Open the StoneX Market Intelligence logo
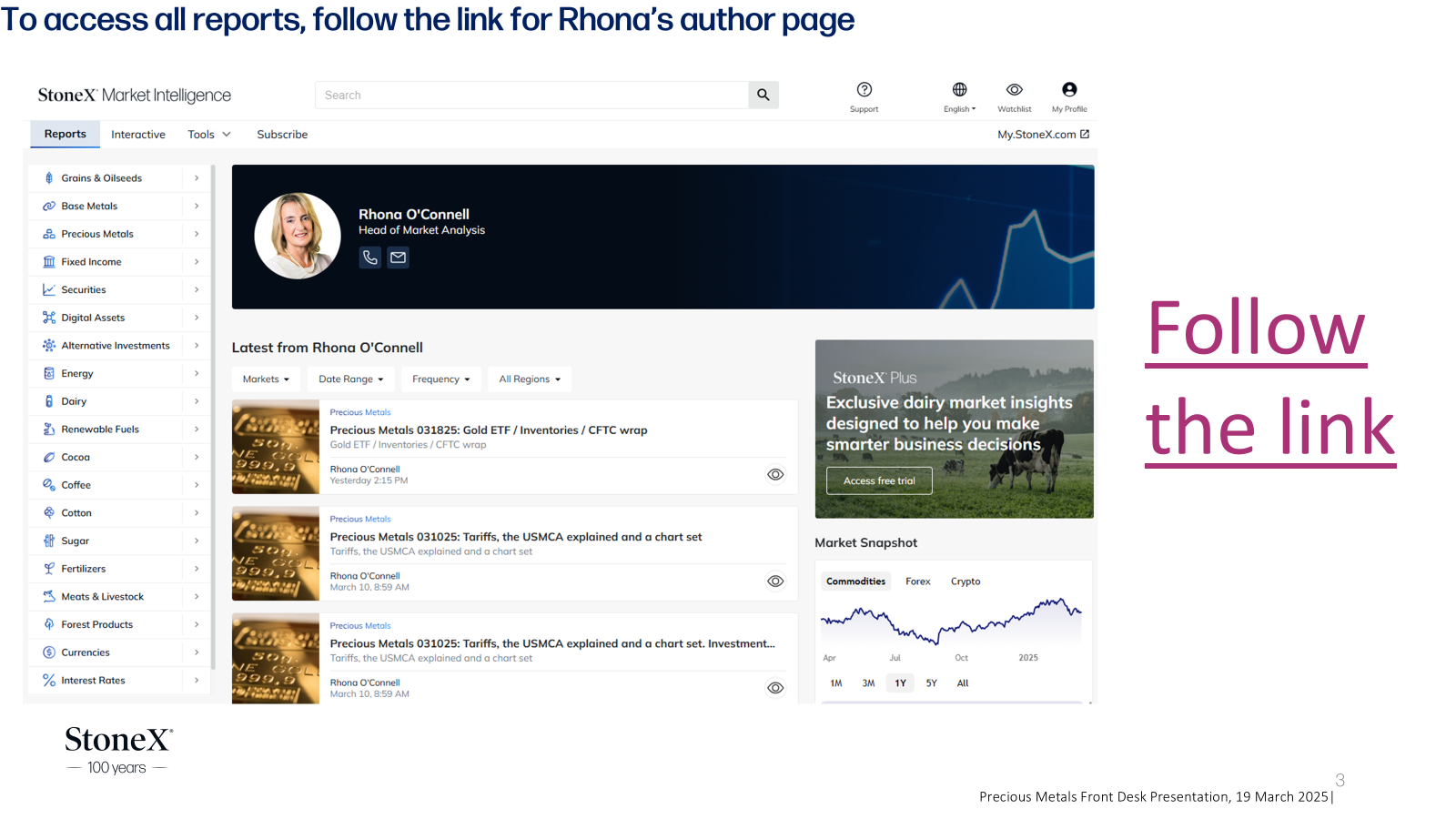Image resolution: width=1456 pixels, height=819 pixels. pos(135,96)
